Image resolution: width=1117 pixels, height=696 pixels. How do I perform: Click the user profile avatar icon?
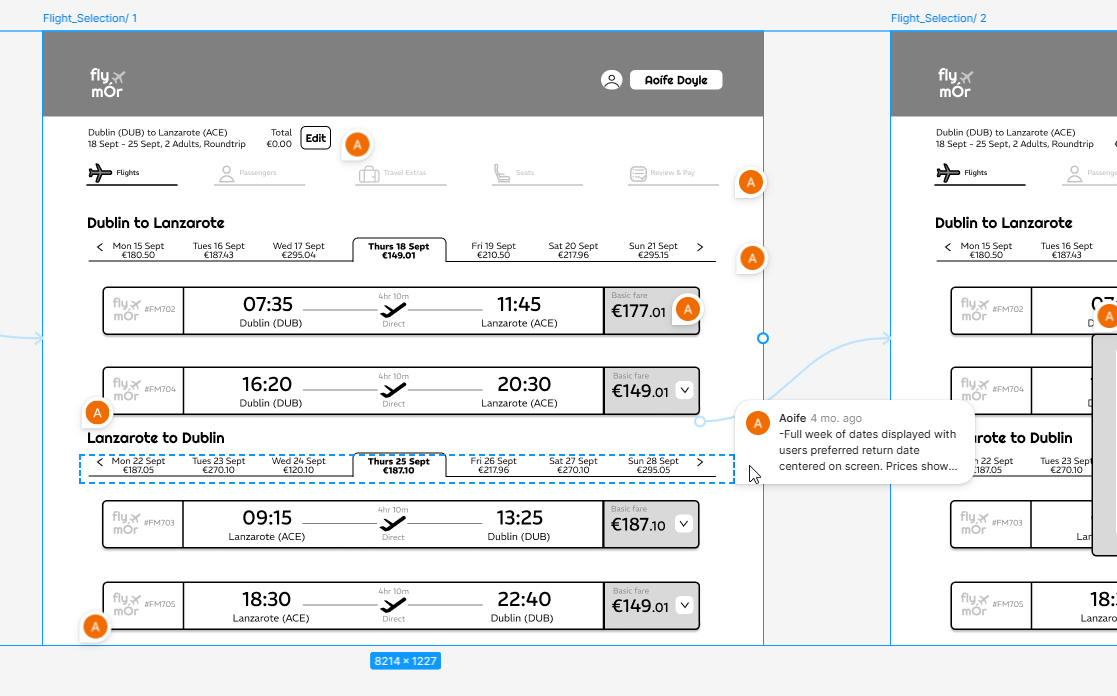(611, 80)
